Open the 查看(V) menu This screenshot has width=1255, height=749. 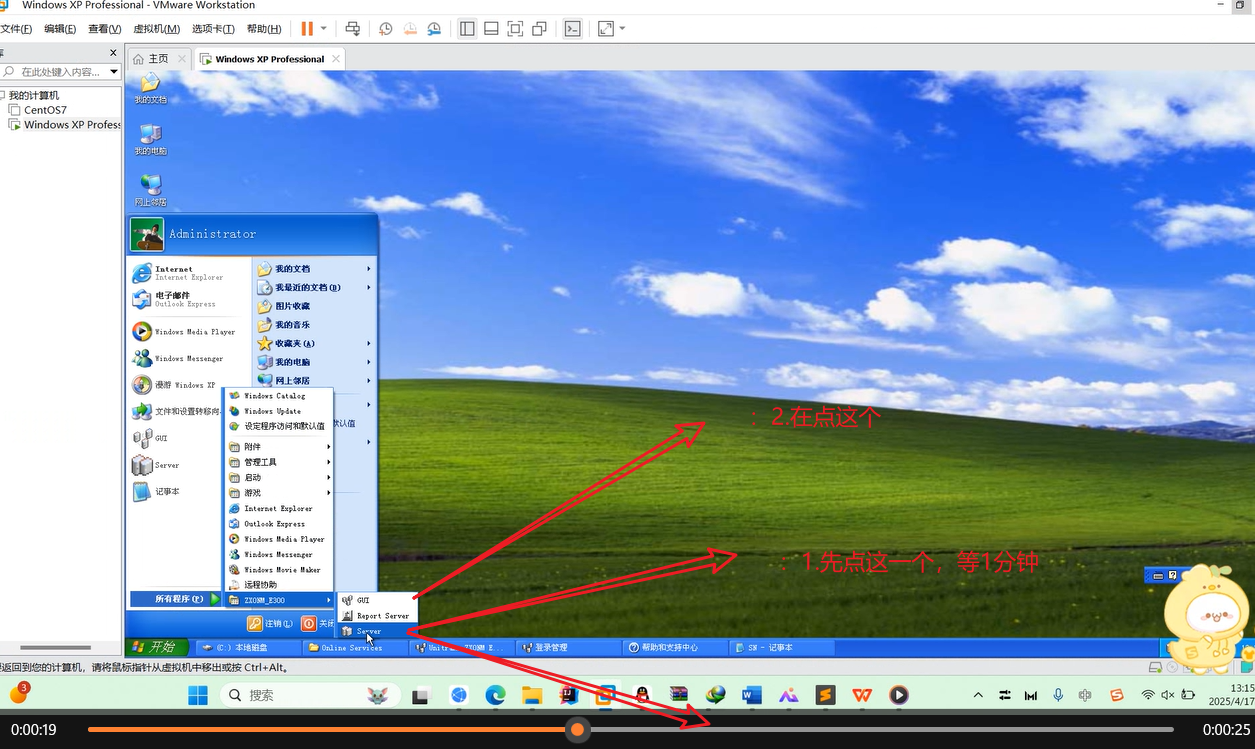[x=105, y=29]
